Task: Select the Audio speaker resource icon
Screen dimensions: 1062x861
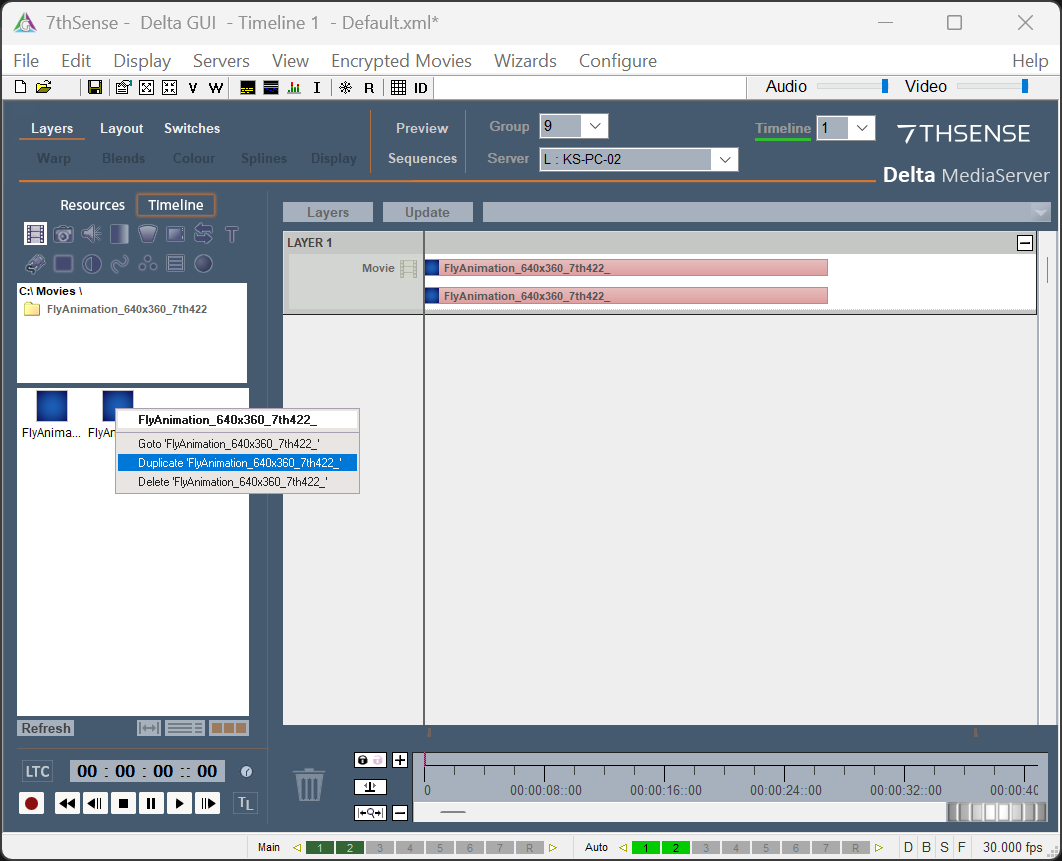Action: click(x=92, y=234)
